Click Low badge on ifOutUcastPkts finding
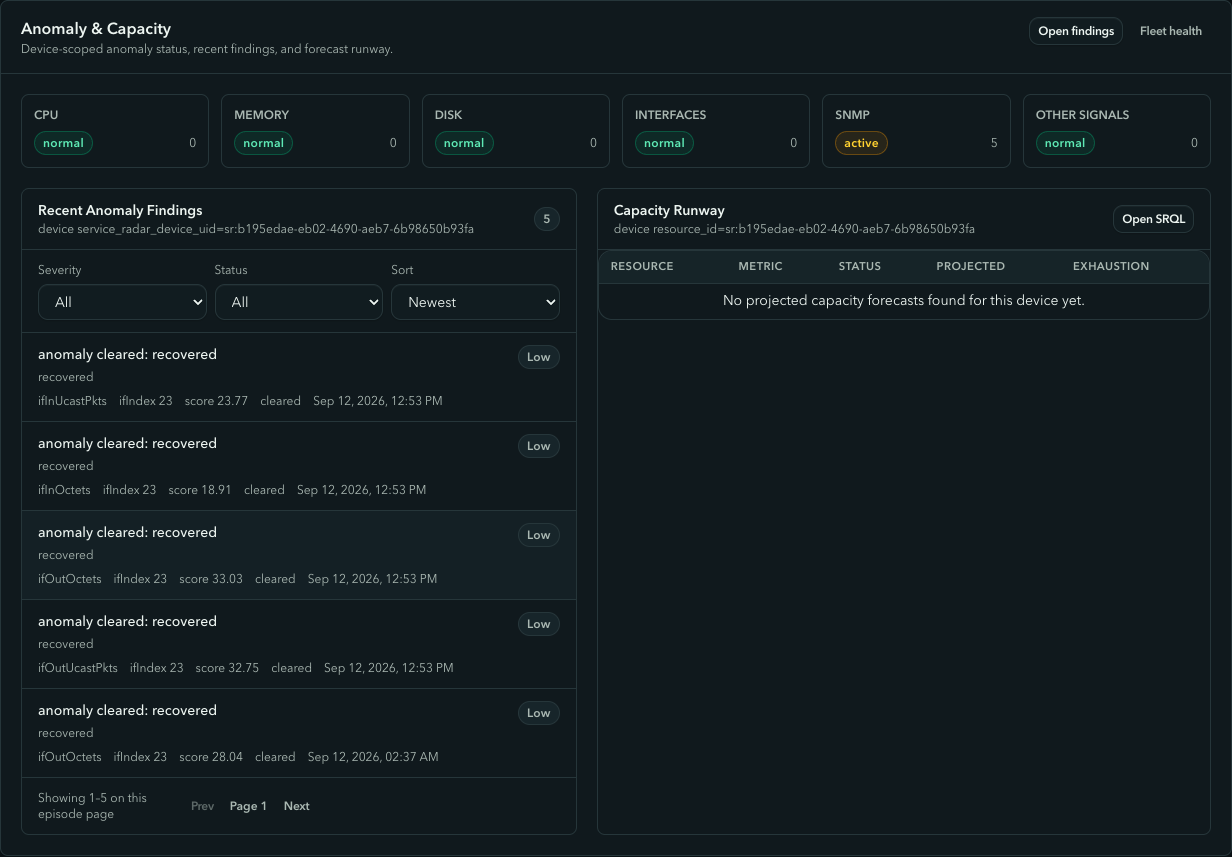1232x857 pixels. click(539, 624)
